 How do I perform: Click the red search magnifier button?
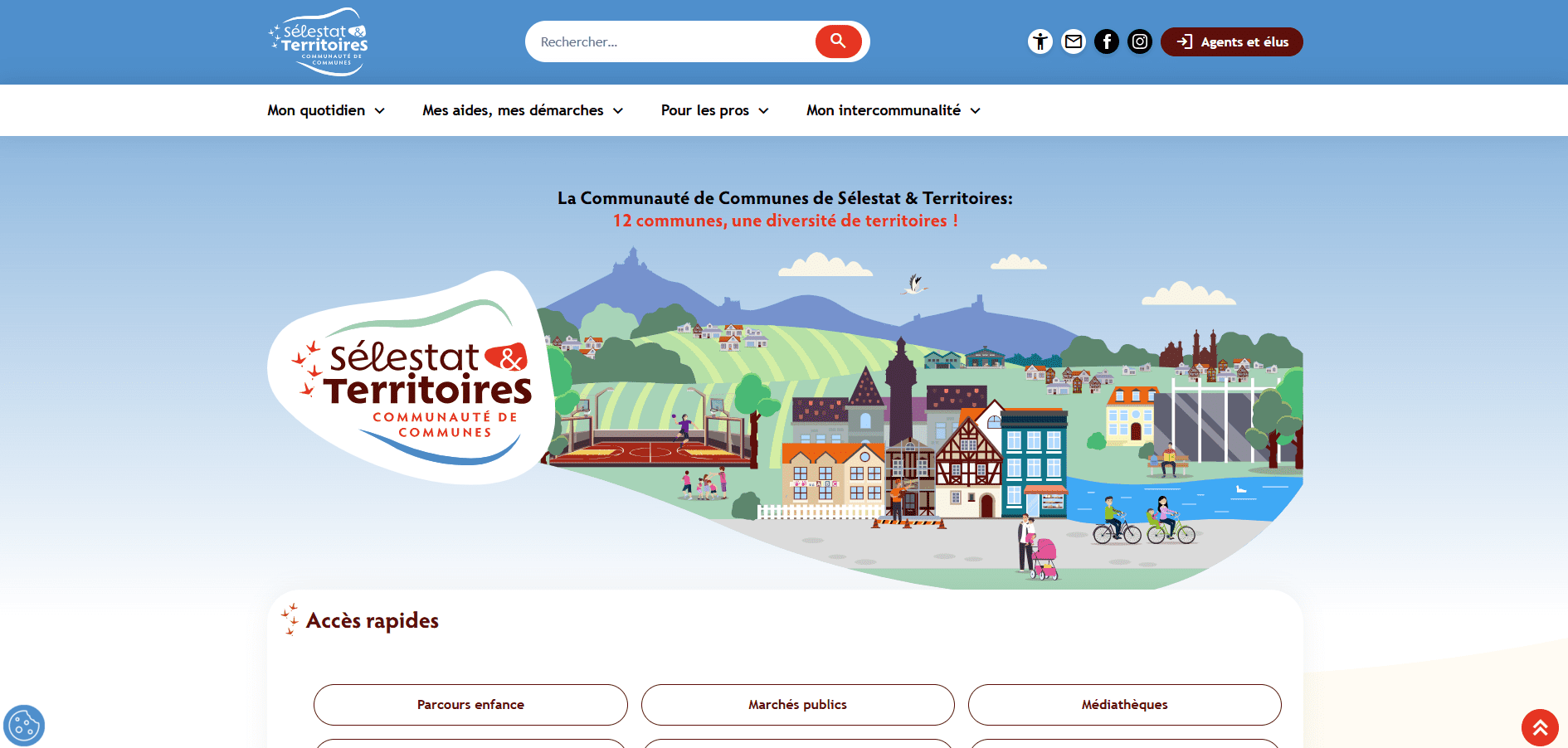pyautogui.click(x=838, y=41)
